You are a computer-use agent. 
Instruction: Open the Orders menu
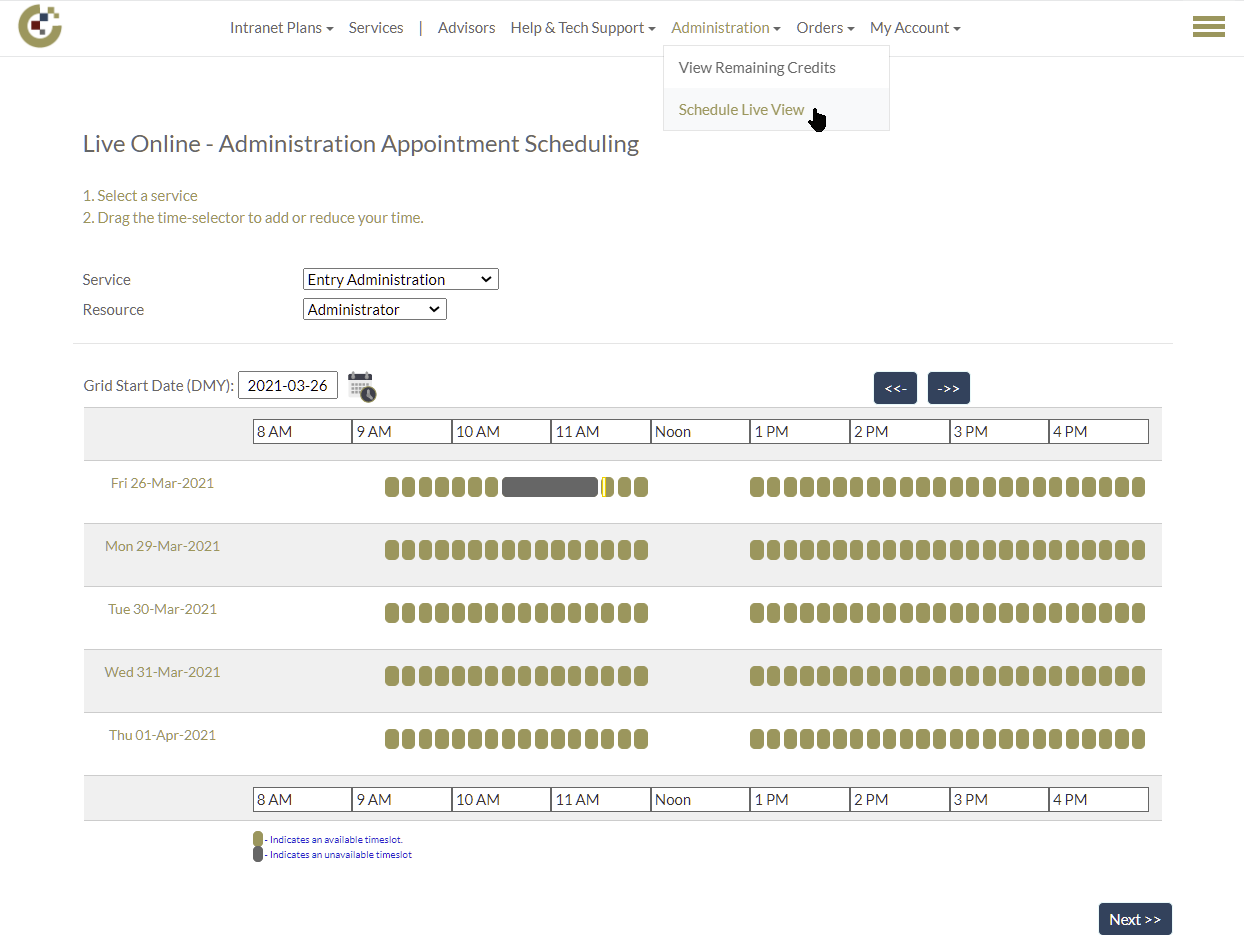pos(825,28)
